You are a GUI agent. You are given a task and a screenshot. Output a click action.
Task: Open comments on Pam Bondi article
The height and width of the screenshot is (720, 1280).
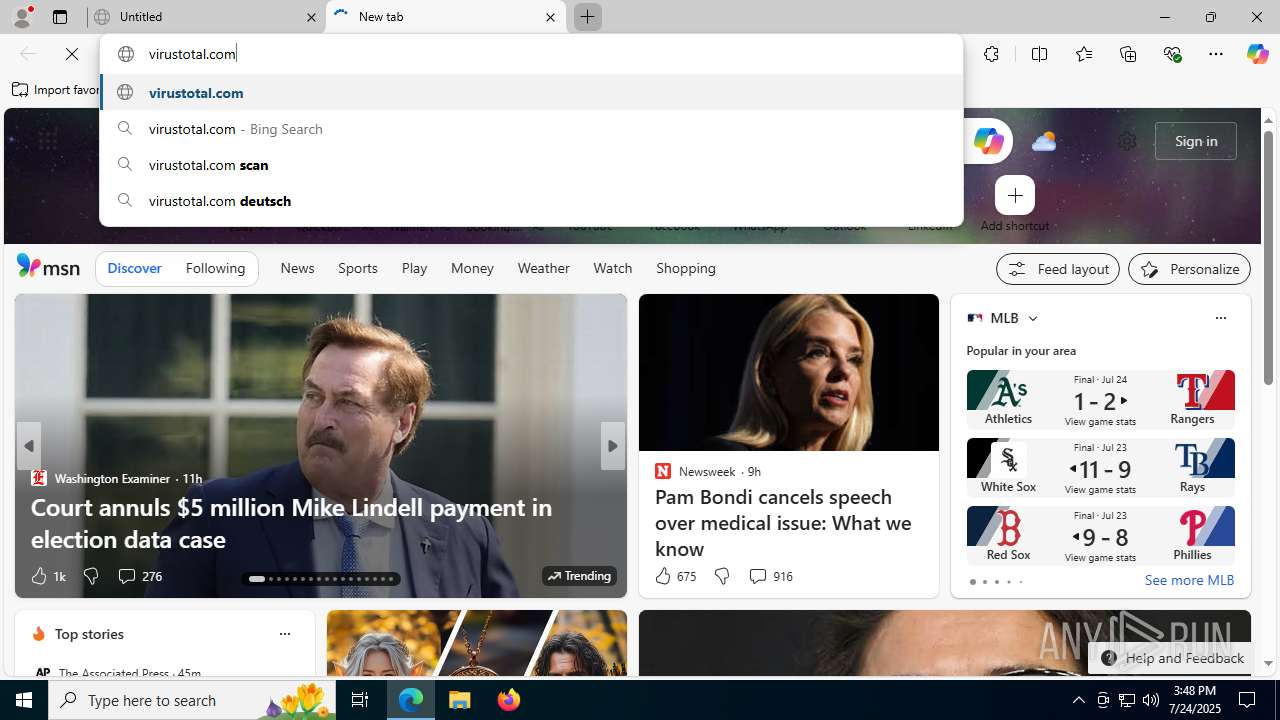tap(770, 576)
